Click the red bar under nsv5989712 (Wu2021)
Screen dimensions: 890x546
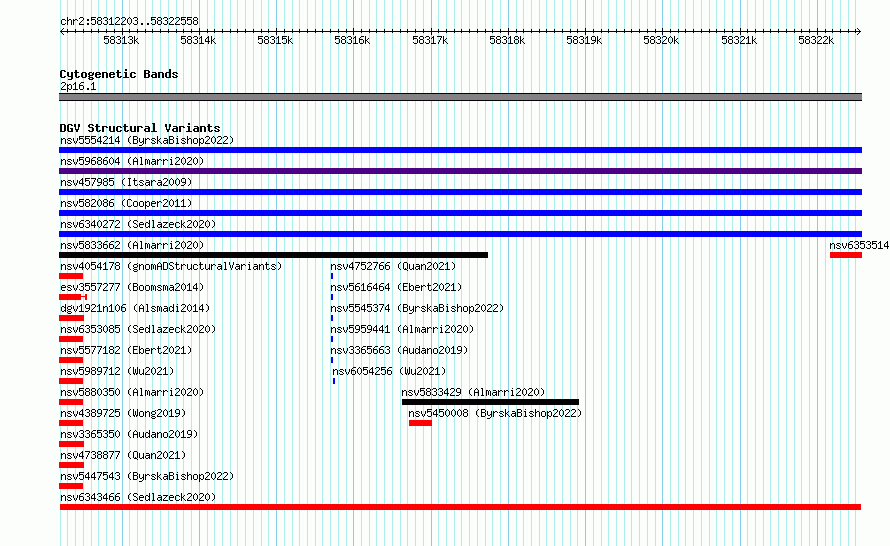click(x=71, y=381)
